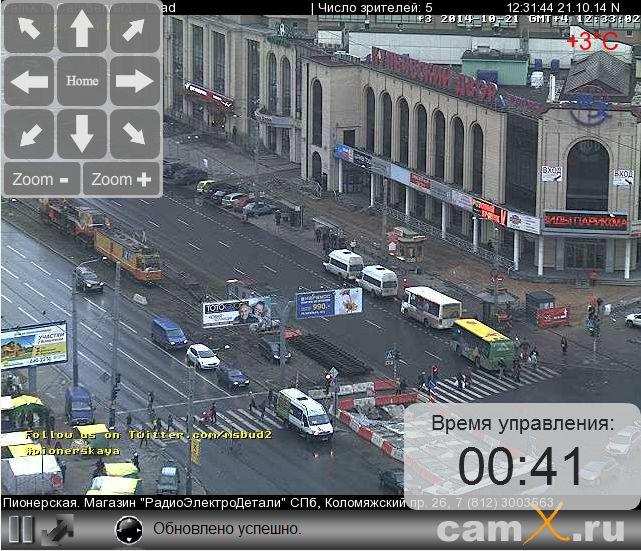Move camera diagonally up-right
This screenshot has height=551, width=641.
coord(134,29)
